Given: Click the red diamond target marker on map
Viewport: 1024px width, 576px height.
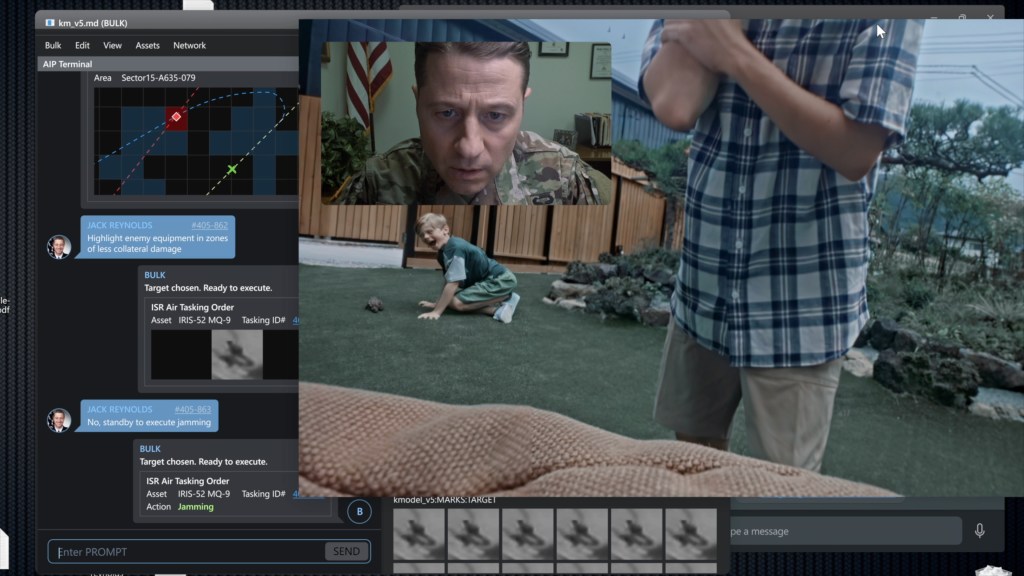Looking at the screenshot, I should [176, 117].
